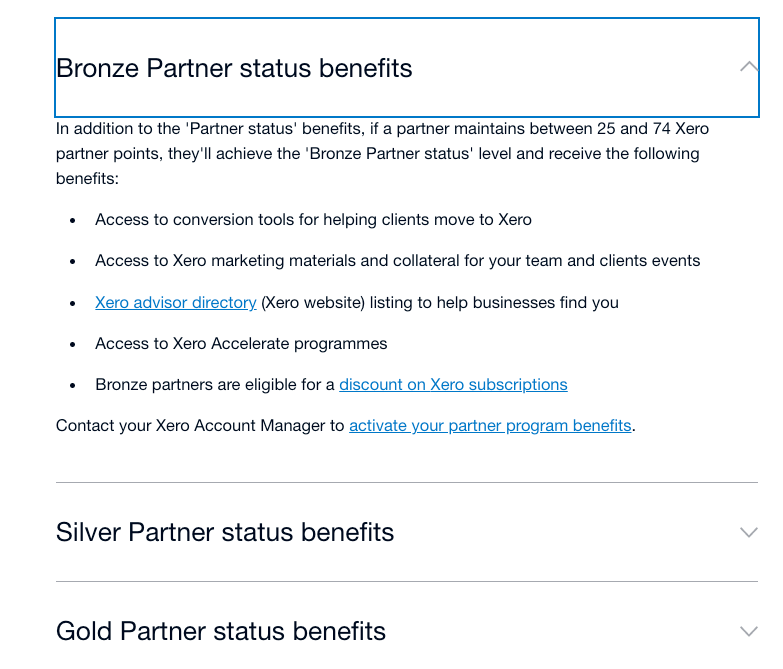Expand Gold section using its down chevron
The width and height of the screenshot is (783, 669).
[749, 632]
